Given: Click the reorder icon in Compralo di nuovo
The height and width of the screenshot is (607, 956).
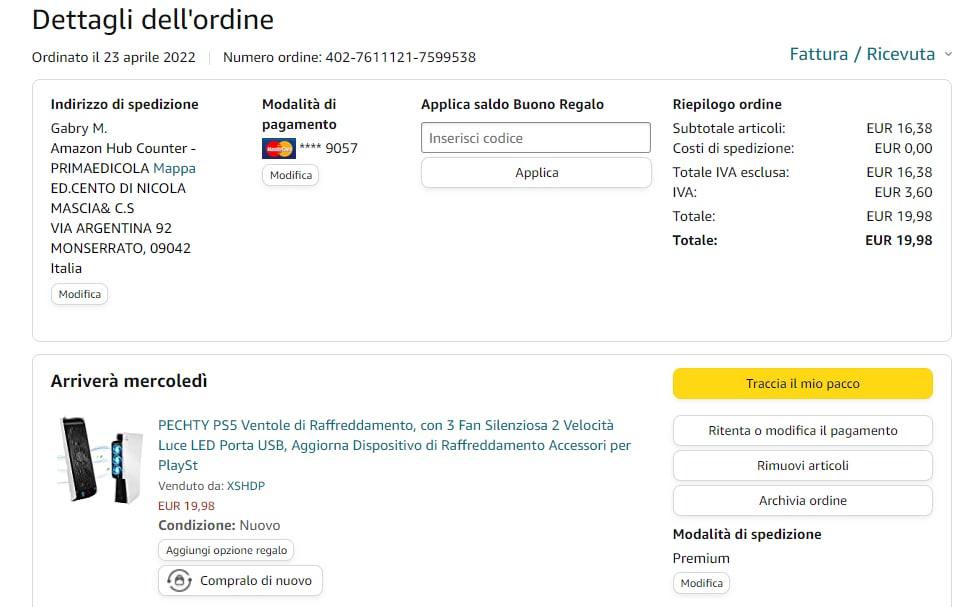Looking at the screenshot, I should tap(179, 580).
